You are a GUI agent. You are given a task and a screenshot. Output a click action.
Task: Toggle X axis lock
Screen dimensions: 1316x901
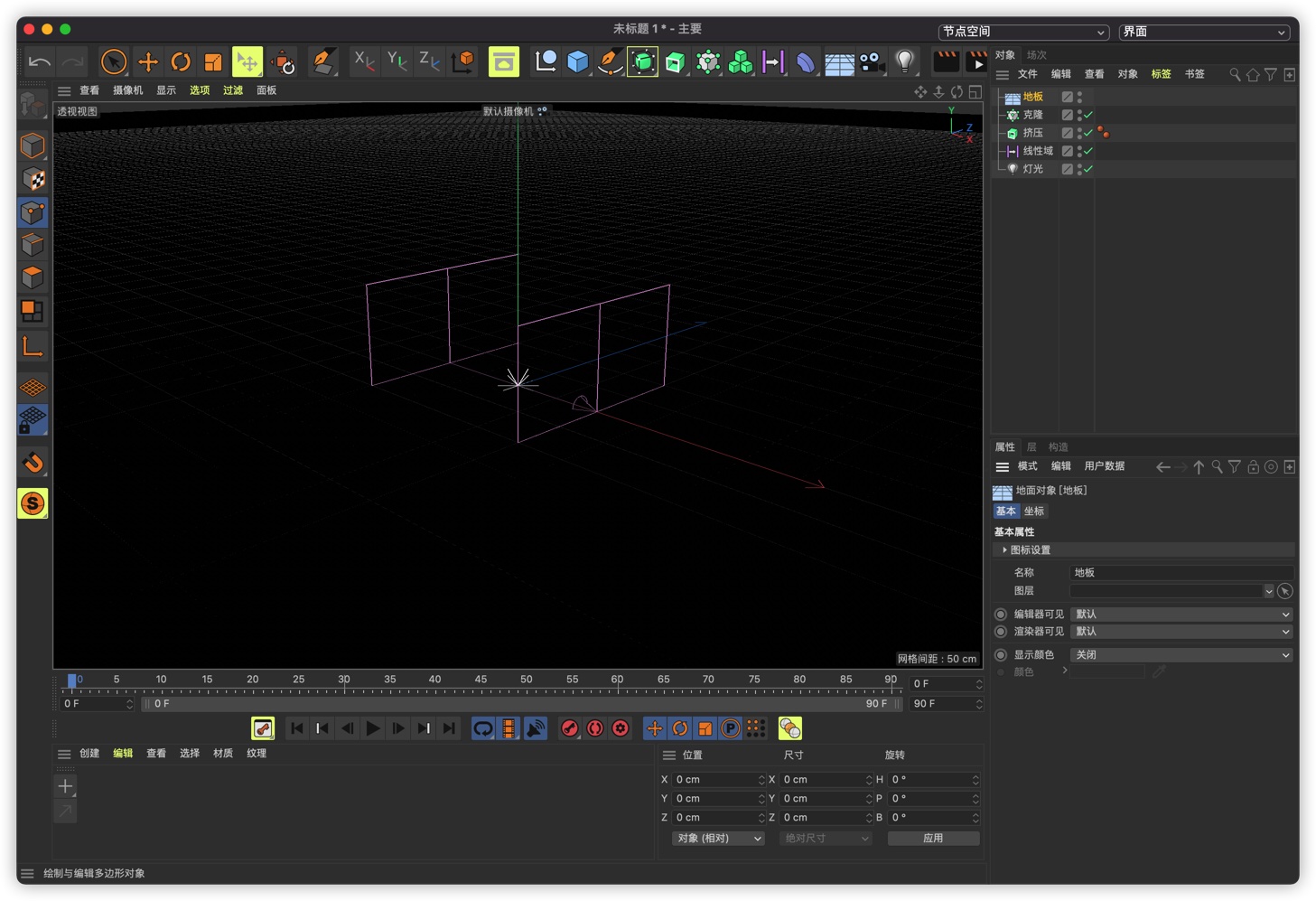[x=364, y=61]
